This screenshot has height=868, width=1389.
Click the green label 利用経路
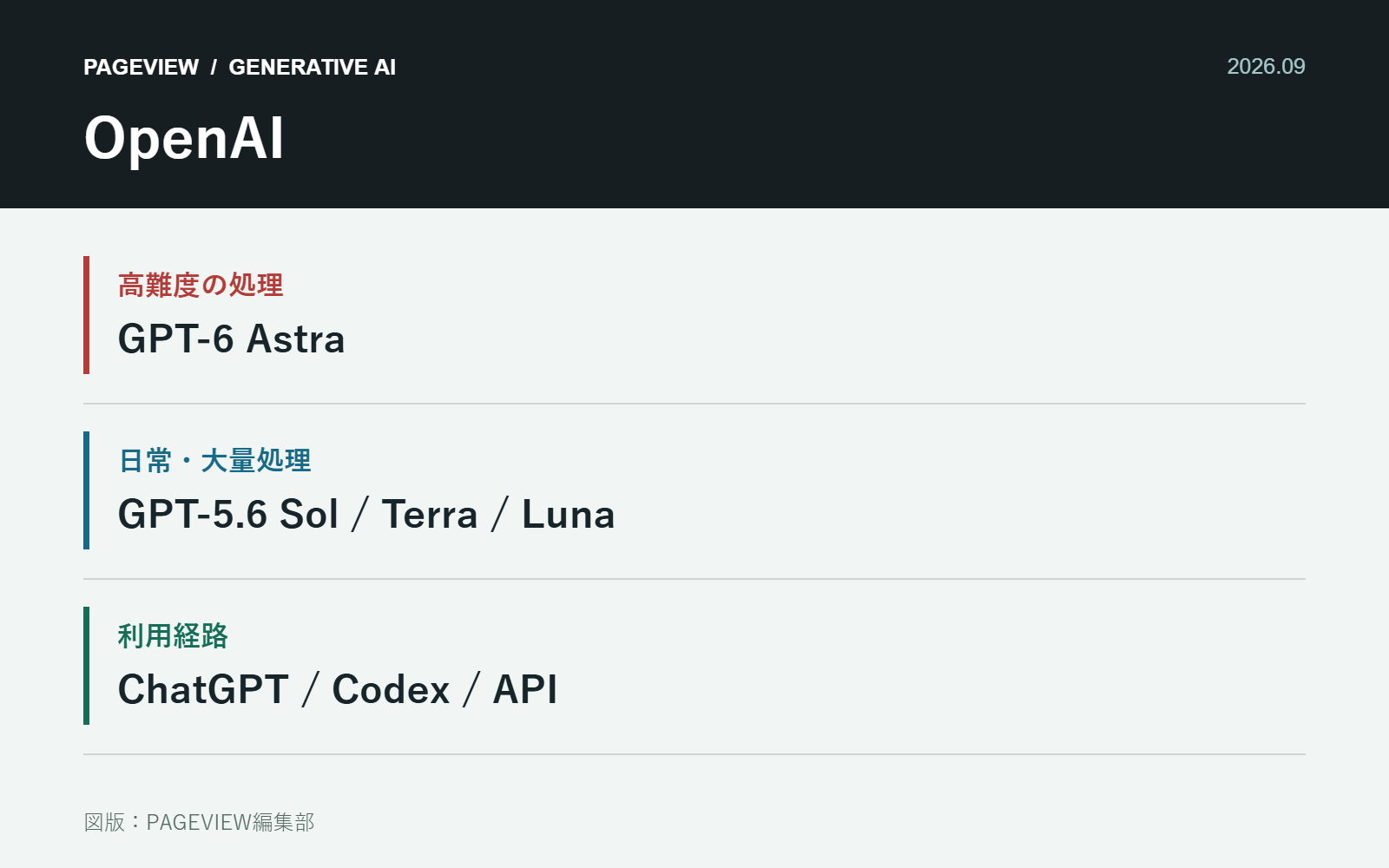pos(173,635)
